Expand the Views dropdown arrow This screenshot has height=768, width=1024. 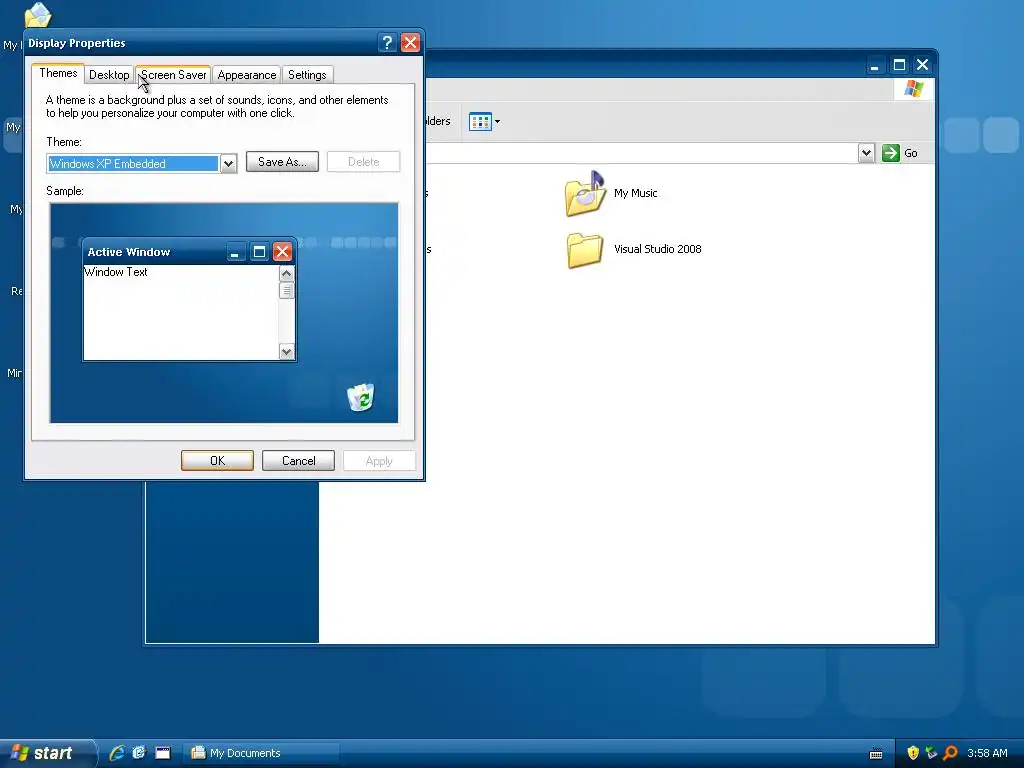pyautogui.click(x=497, y=121)
